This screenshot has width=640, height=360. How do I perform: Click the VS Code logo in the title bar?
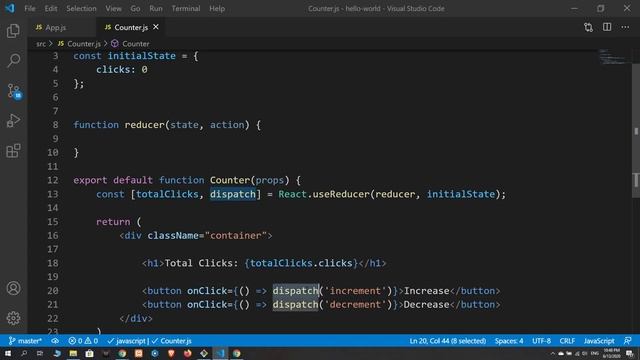coord(10,8)
